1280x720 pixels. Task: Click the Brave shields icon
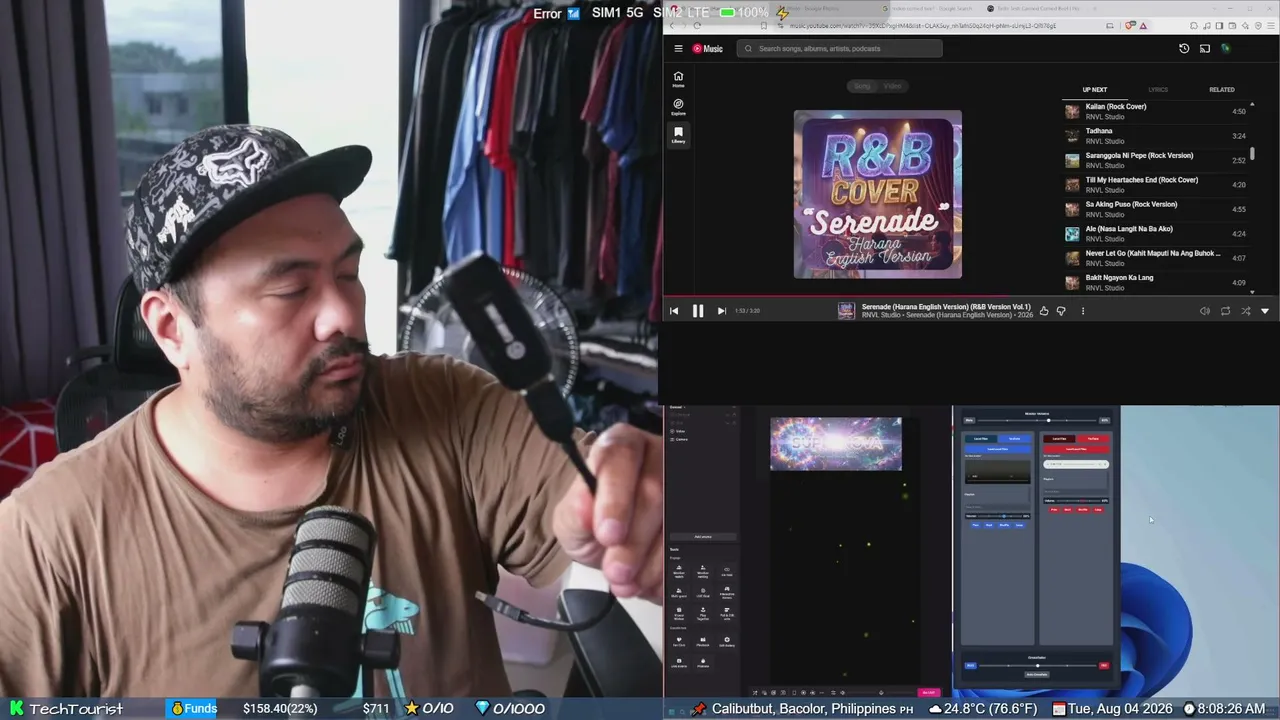(1131, 26)
